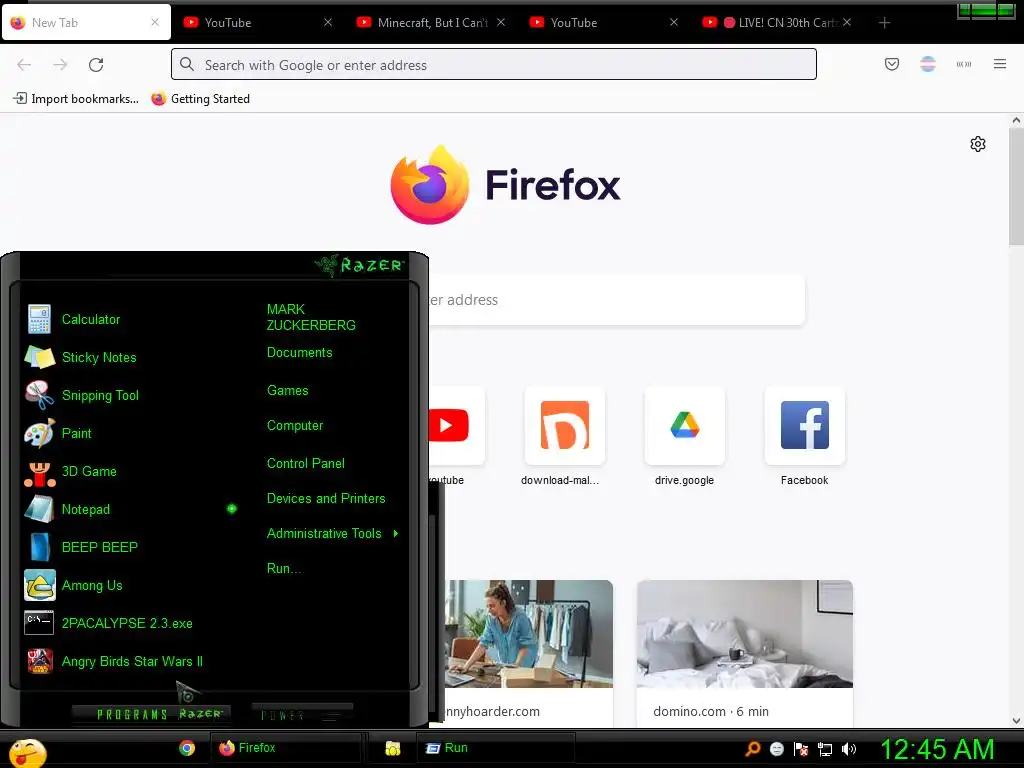Expand the Administrative Tools submenu arrow

[396, 534]
